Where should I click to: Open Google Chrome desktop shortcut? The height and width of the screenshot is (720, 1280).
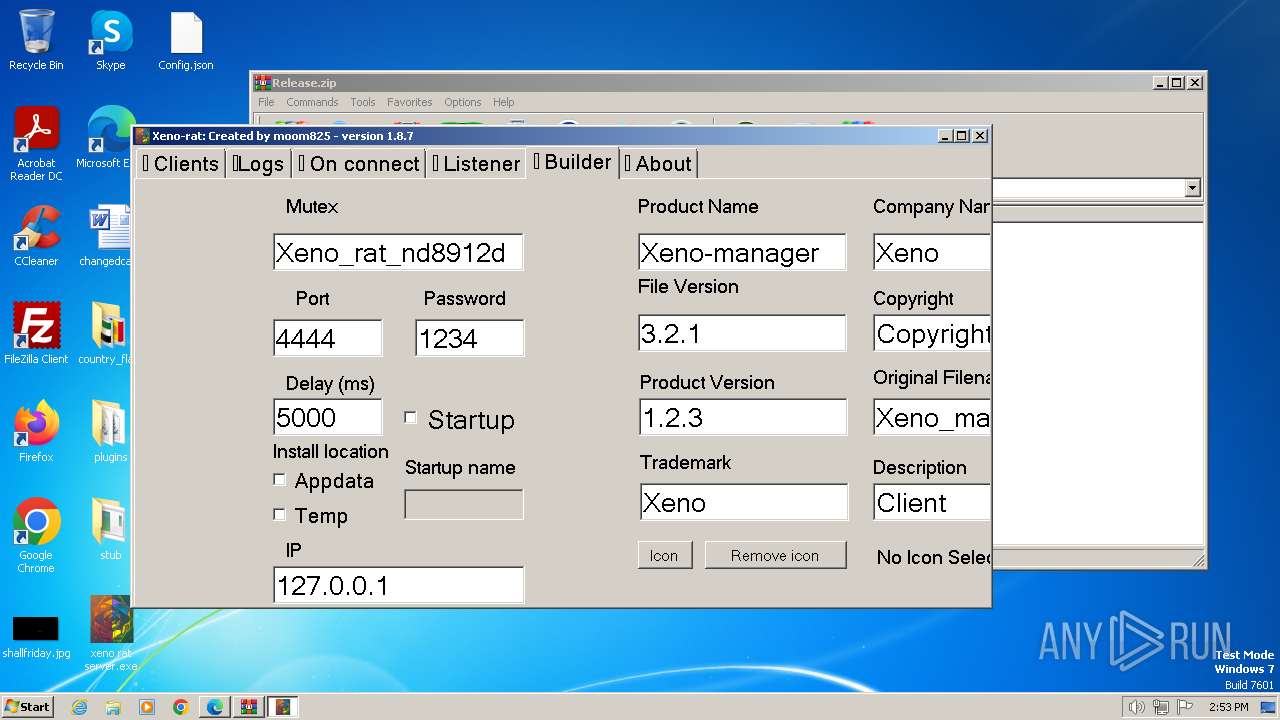pyautogui.click(x=36, y=536)
